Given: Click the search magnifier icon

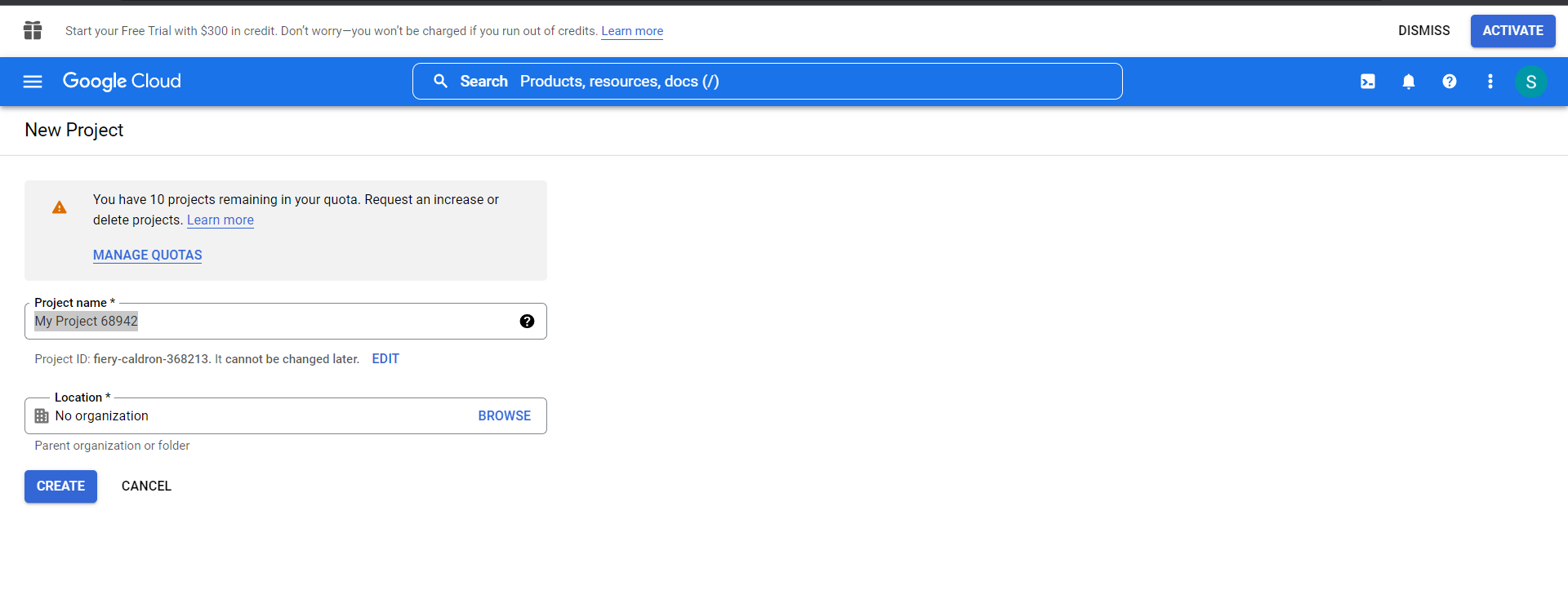Looking at the screenshot, I should tap(440, 82).
